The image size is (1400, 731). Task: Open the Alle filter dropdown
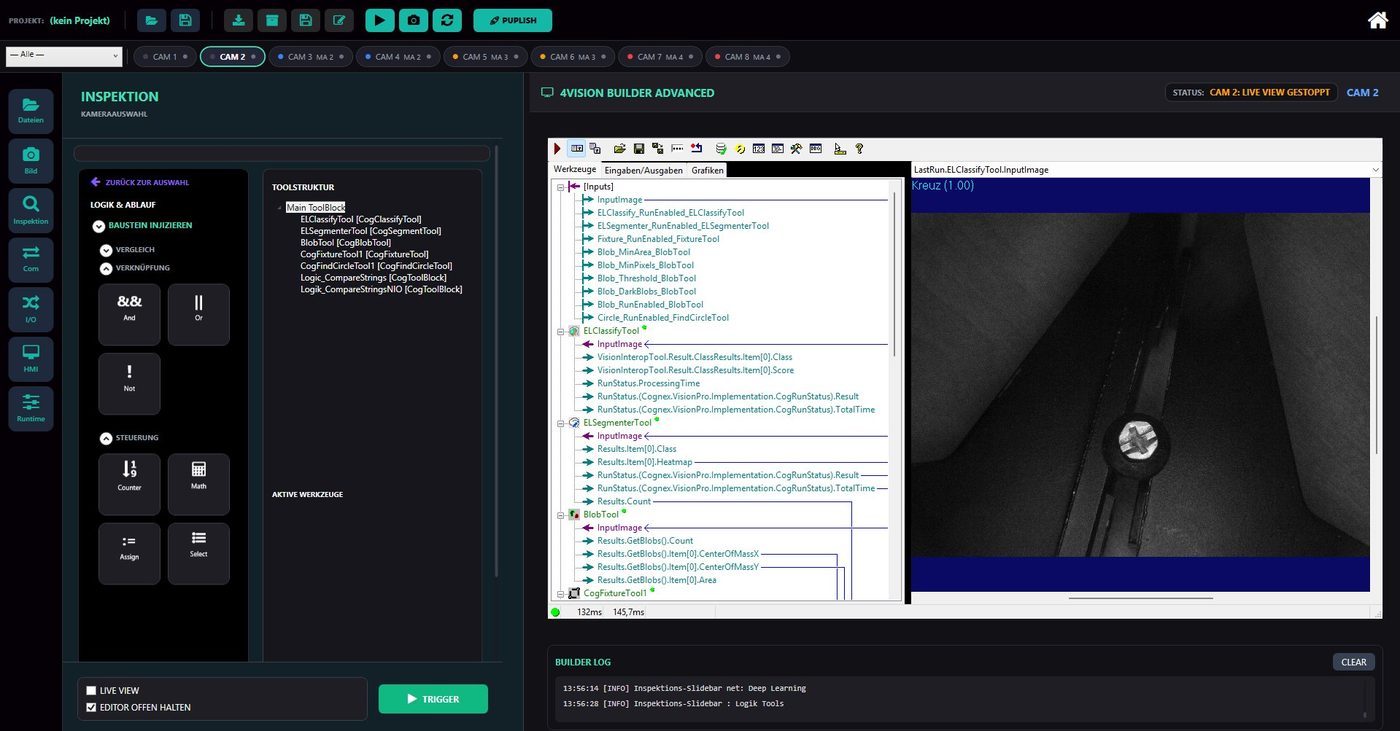click(64, 57)
